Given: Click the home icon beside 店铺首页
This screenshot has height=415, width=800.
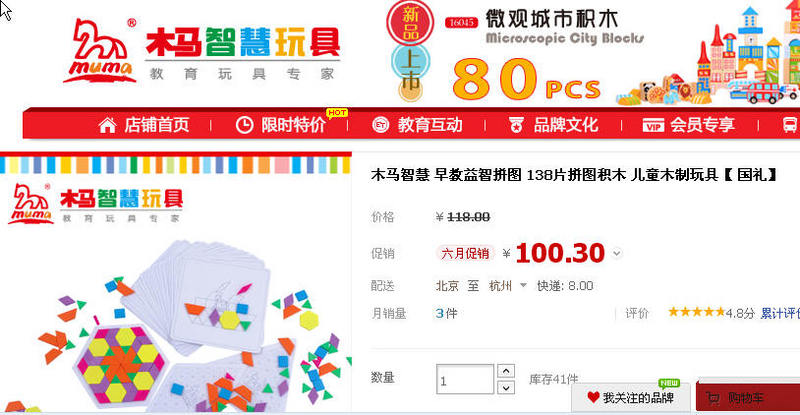Looking at the screenshot, I should [107, 125].
